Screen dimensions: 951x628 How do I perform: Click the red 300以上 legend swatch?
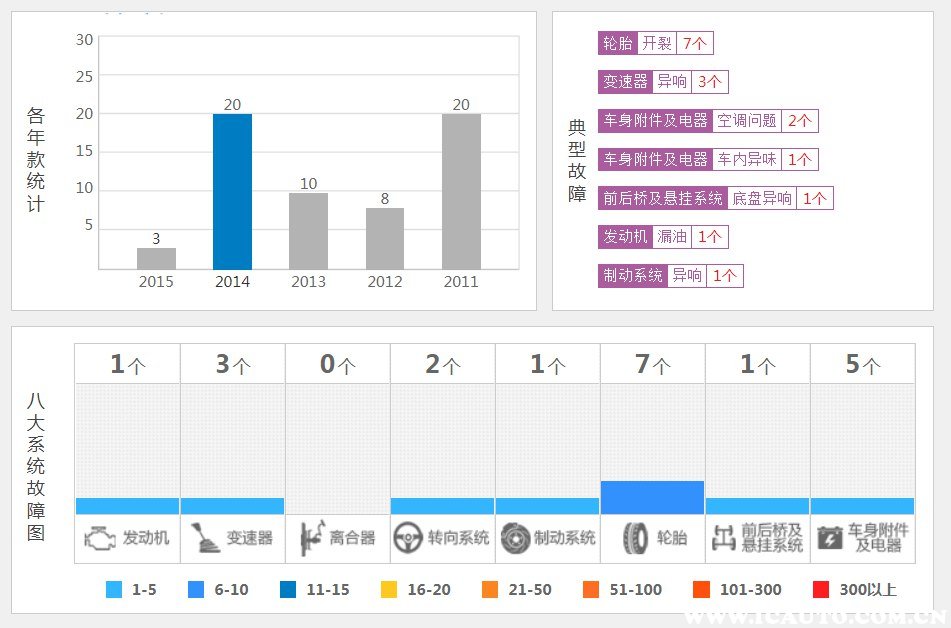point(821,589)
